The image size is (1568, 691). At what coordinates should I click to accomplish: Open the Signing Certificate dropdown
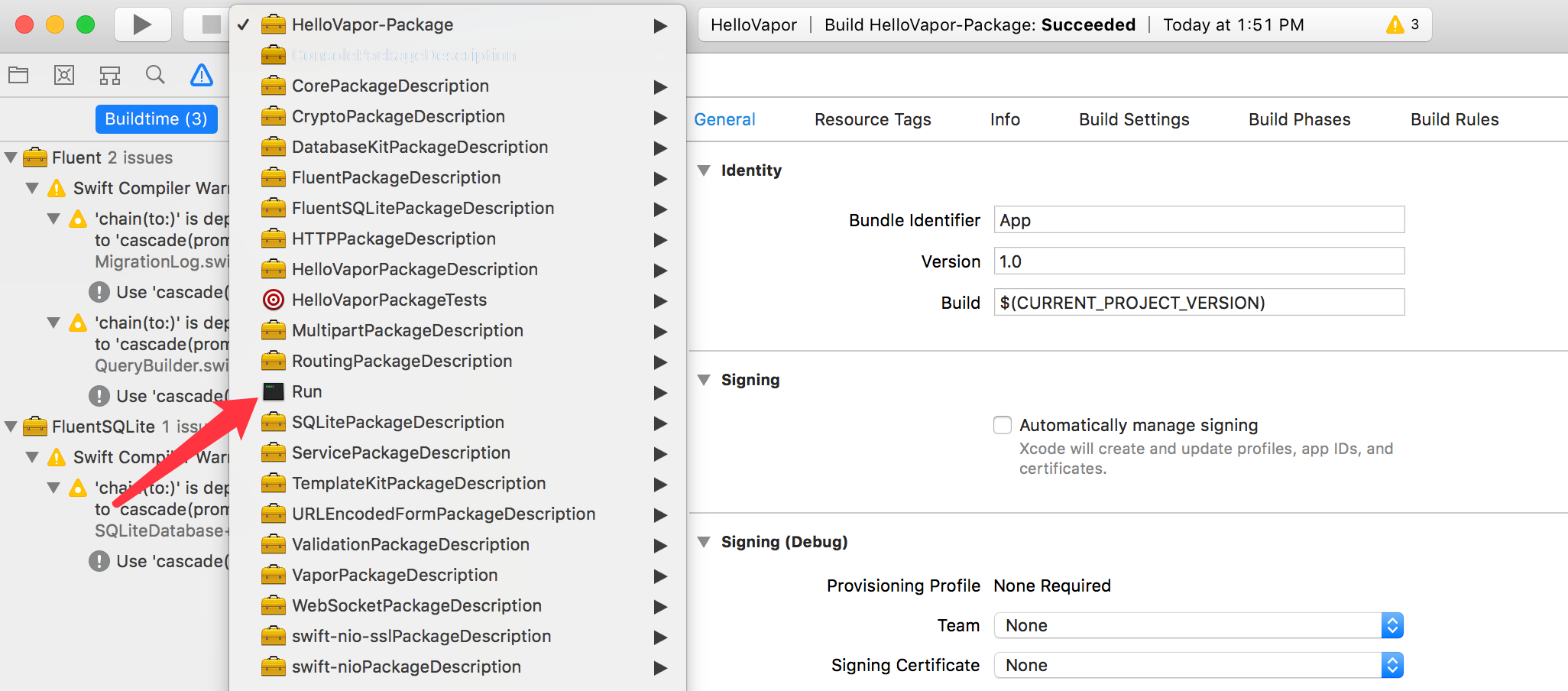tap(1199, 665)
